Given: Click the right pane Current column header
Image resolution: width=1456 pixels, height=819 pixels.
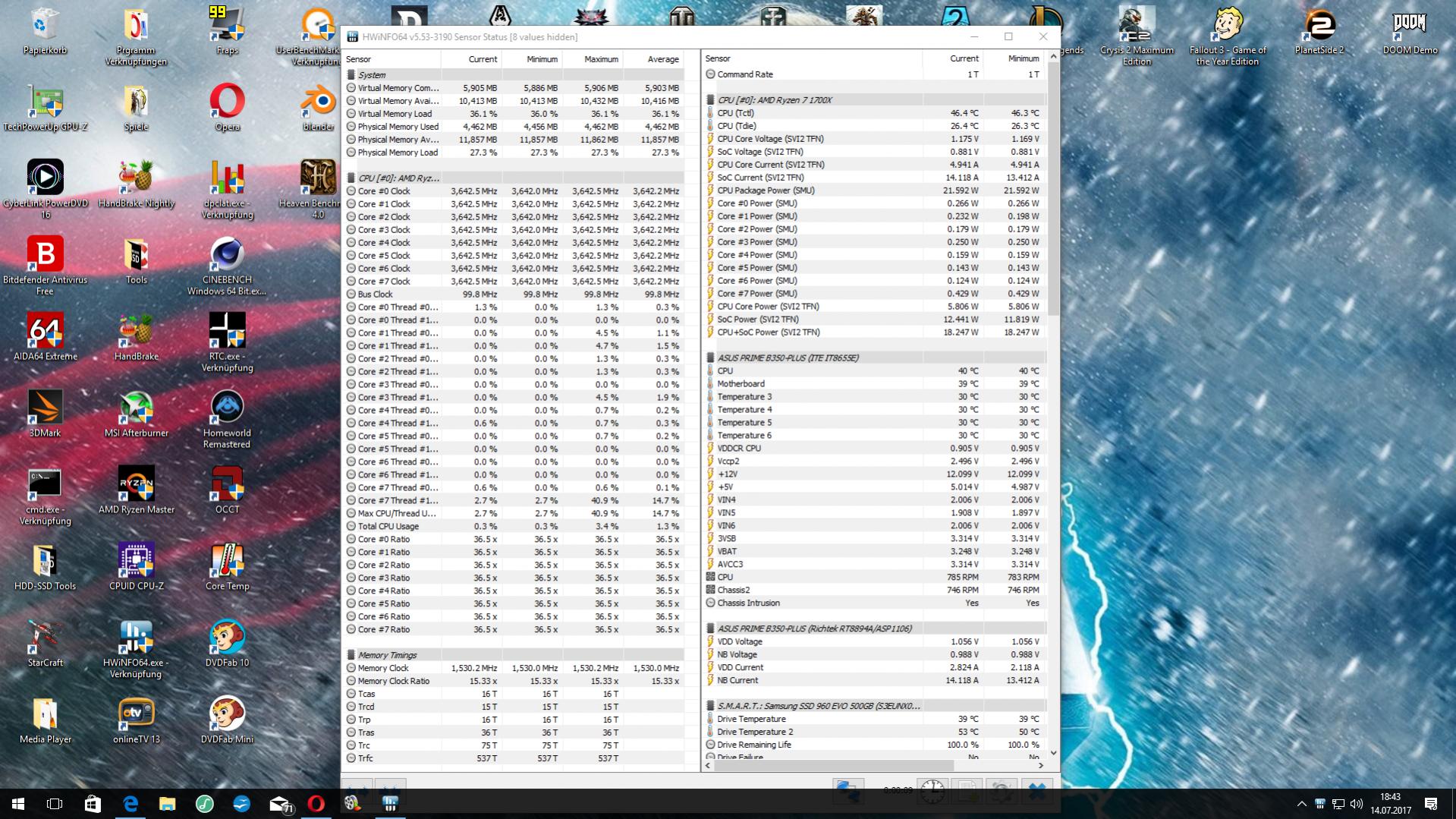Looking at the screenshot, I should (953, 58).
